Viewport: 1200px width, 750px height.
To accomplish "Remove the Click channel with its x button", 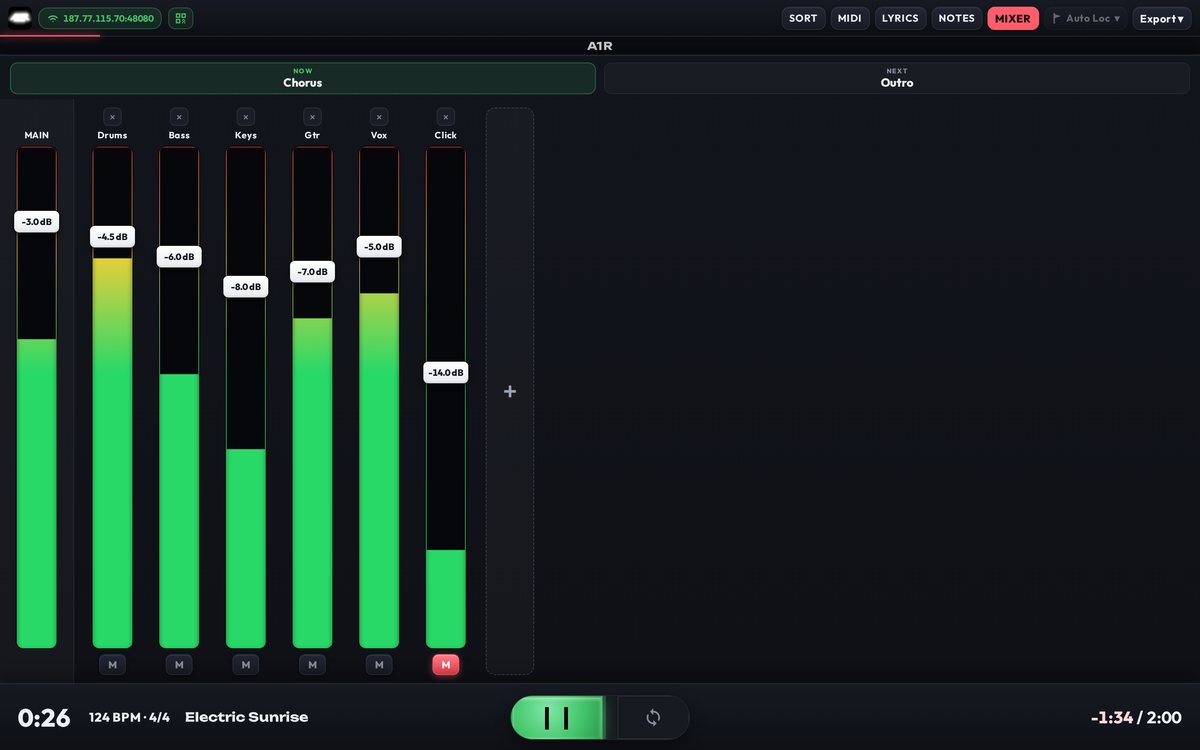I will point(446,117).
